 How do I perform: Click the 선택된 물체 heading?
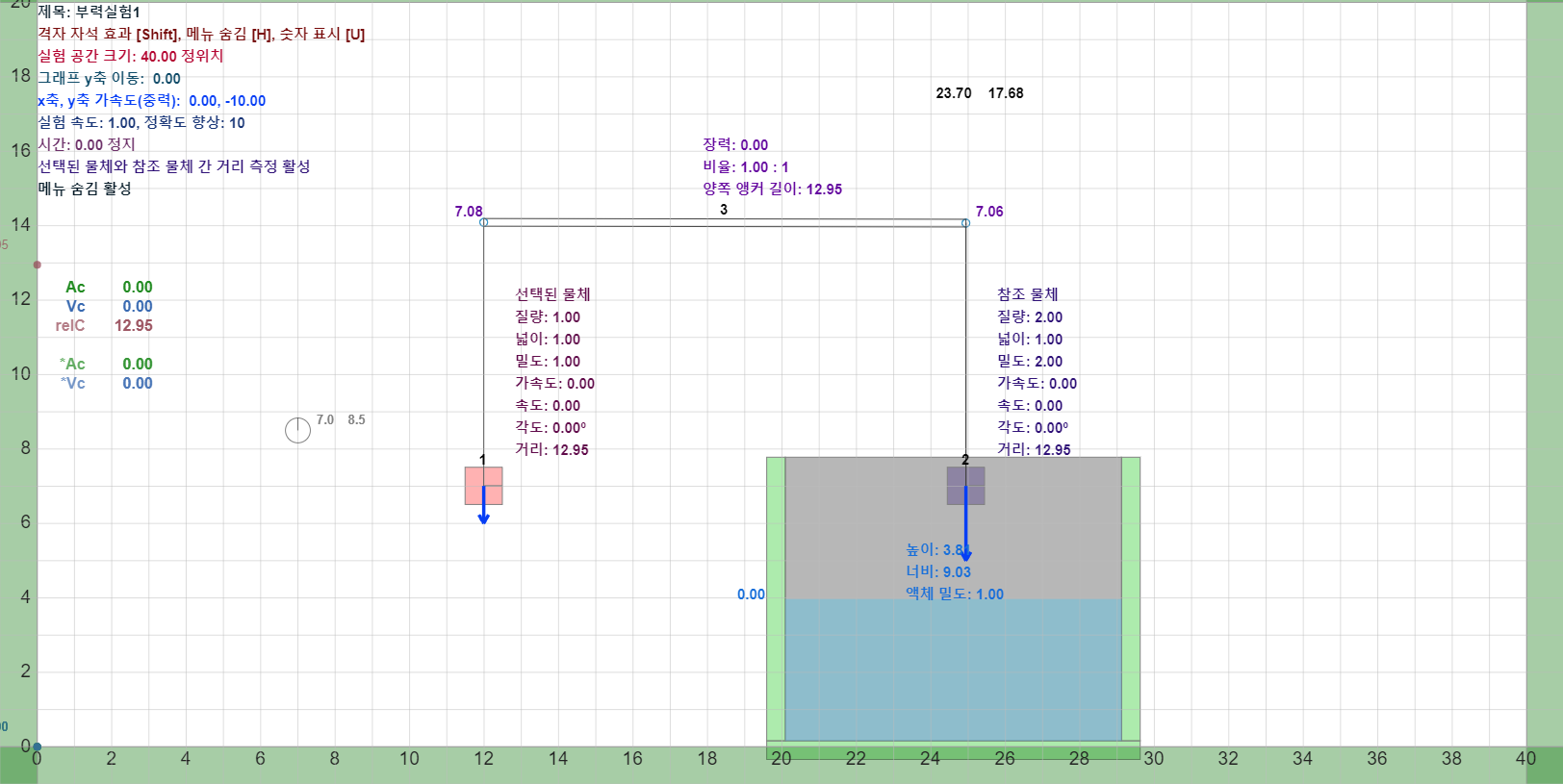[552, 294]
